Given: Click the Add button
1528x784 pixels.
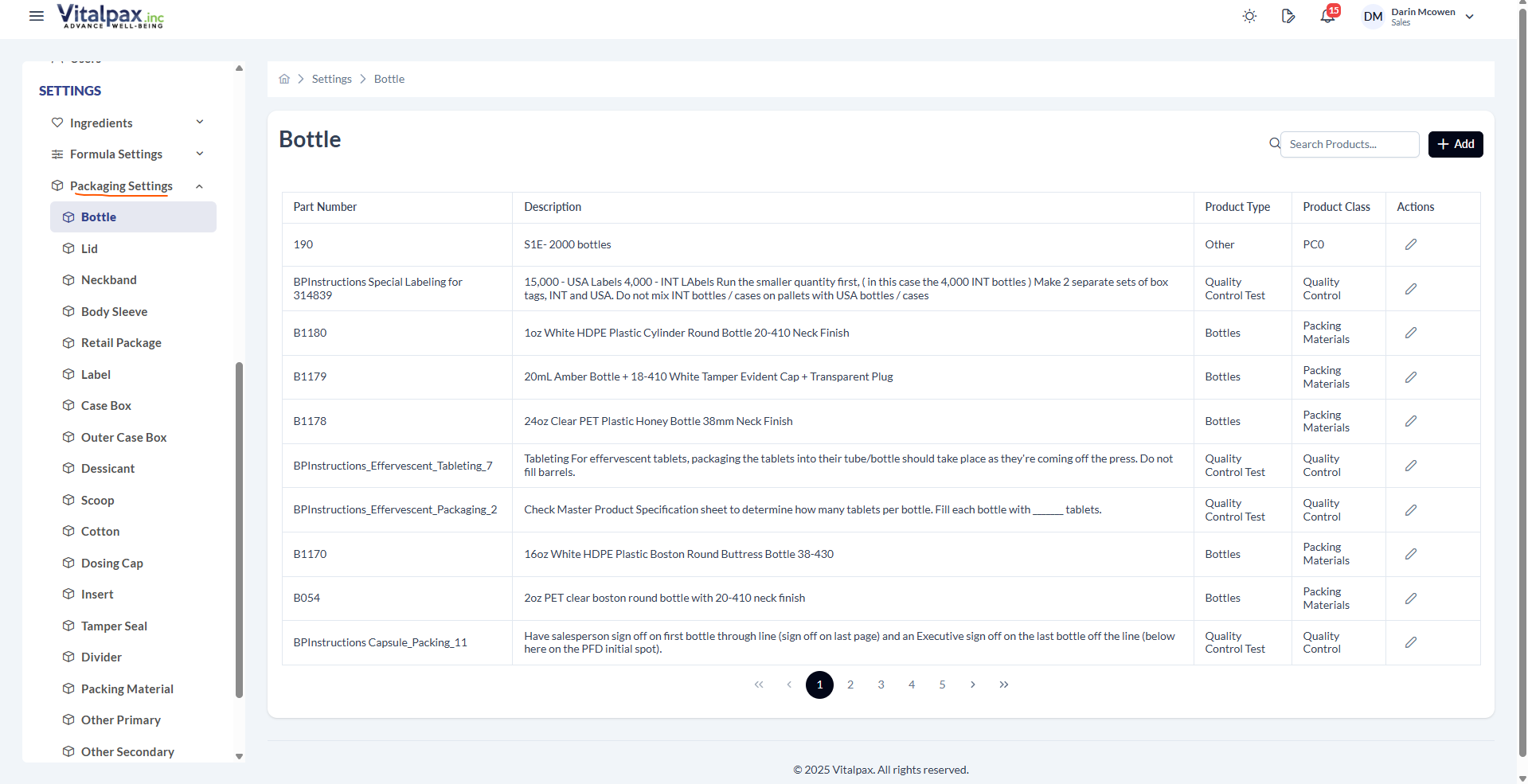Looking at the screenshot, I should pos(1455,144).
